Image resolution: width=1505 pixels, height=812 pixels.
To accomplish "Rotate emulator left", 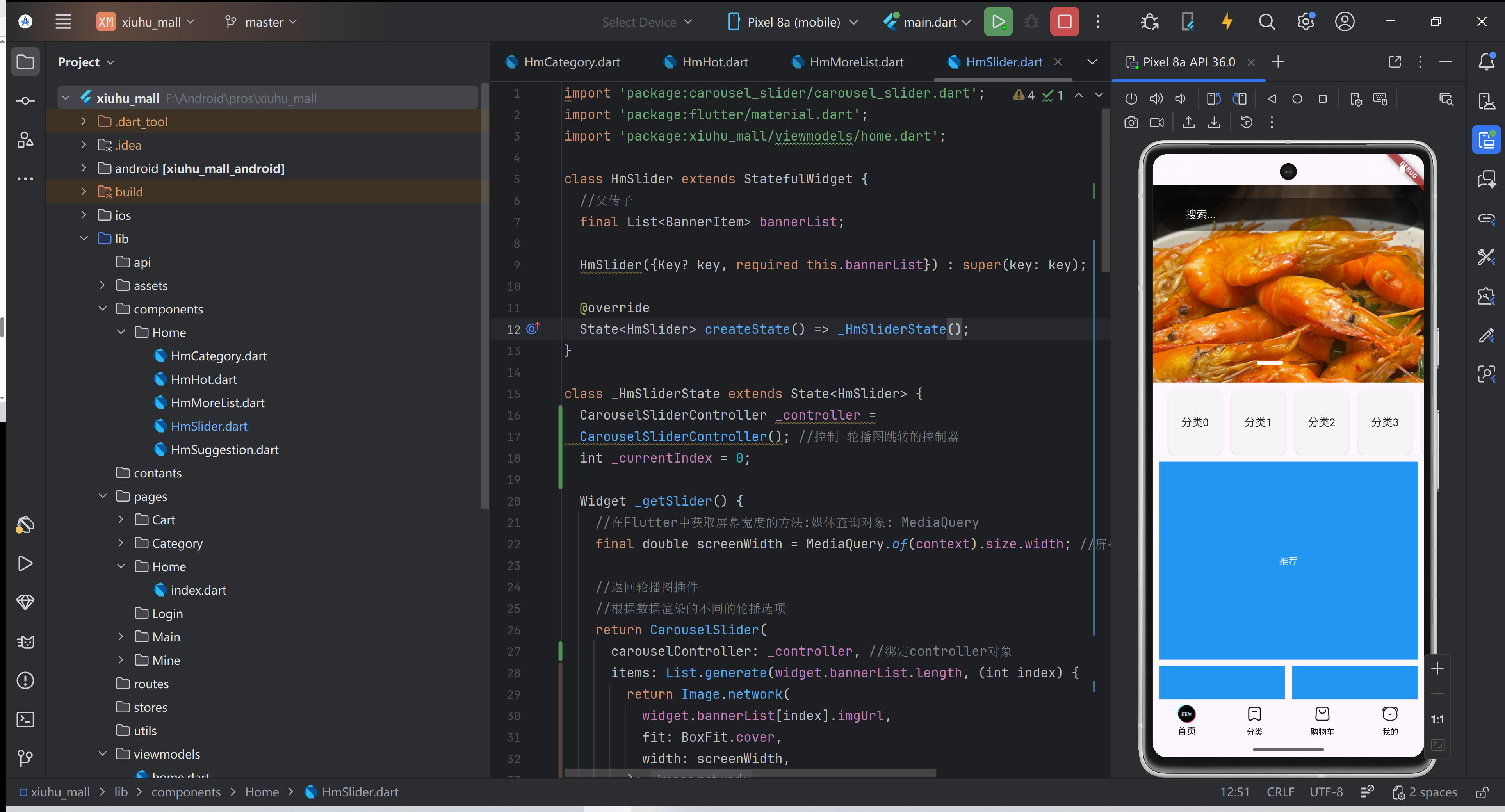I will coord(1213,99).
